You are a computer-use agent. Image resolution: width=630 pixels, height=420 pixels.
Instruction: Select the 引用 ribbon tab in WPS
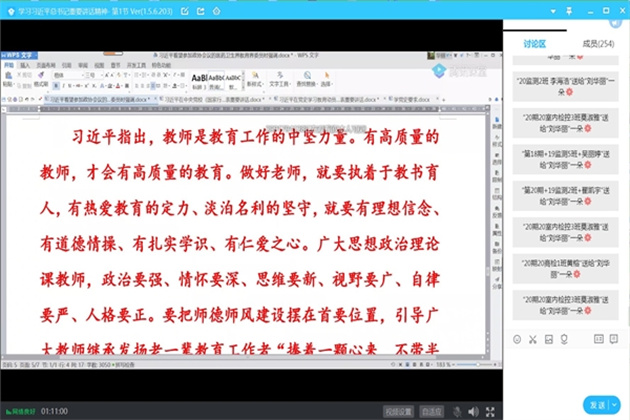click(x=67, y=65)
